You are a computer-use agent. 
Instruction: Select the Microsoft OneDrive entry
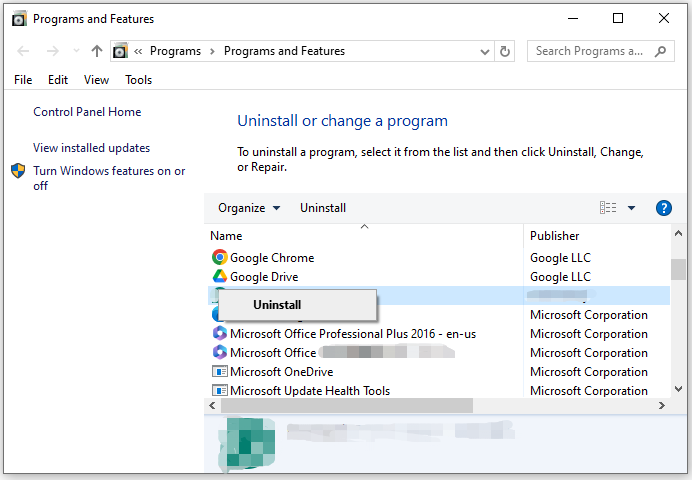coord(281,372)
